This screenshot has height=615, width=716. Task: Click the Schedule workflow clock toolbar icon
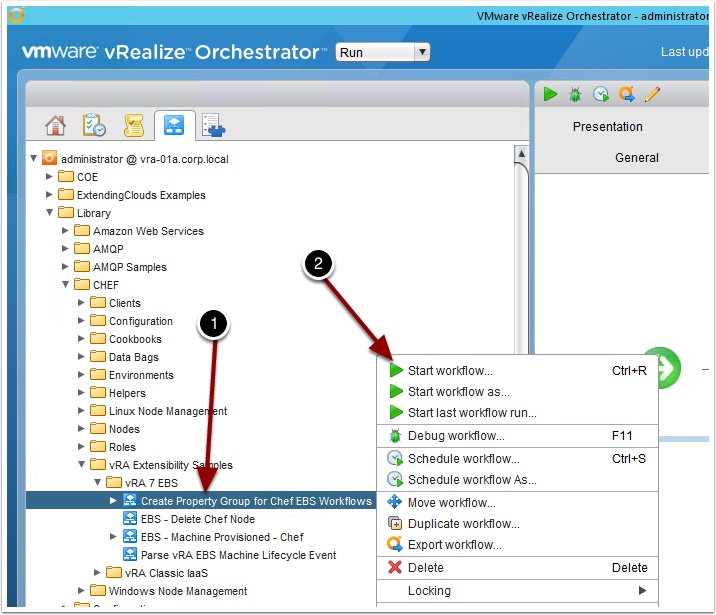click(x=600, y=94)
